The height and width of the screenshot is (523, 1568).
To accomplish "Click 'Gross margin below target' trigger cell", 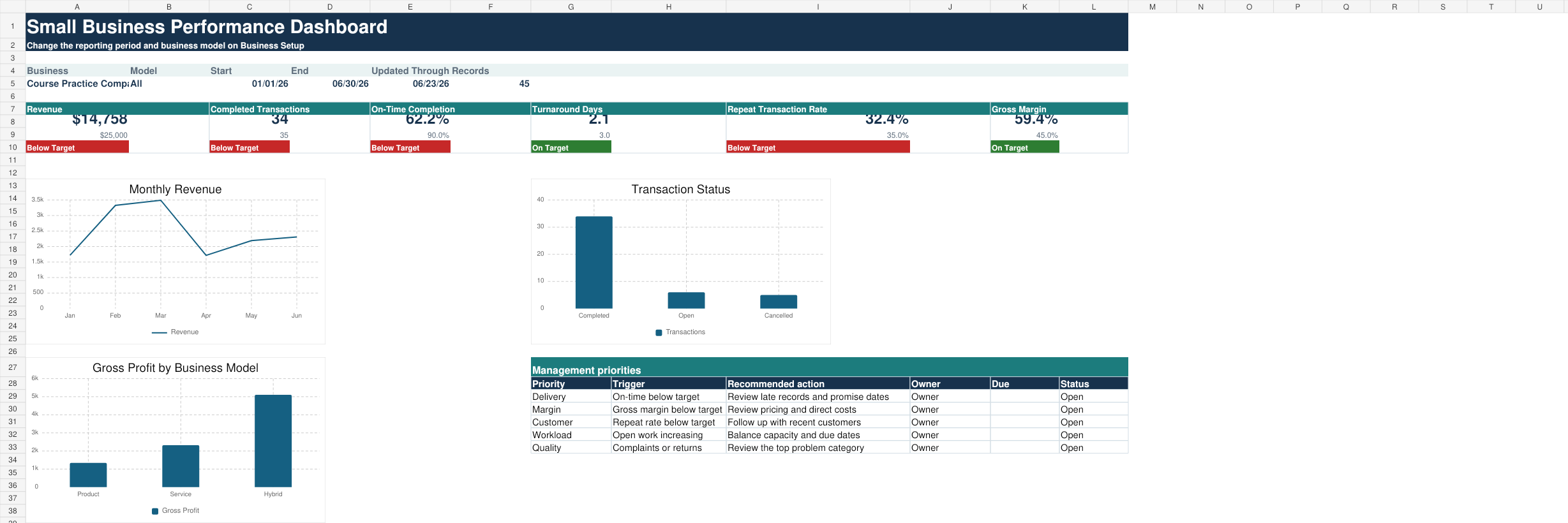I will pyautogui.click(x=668, y=409).
